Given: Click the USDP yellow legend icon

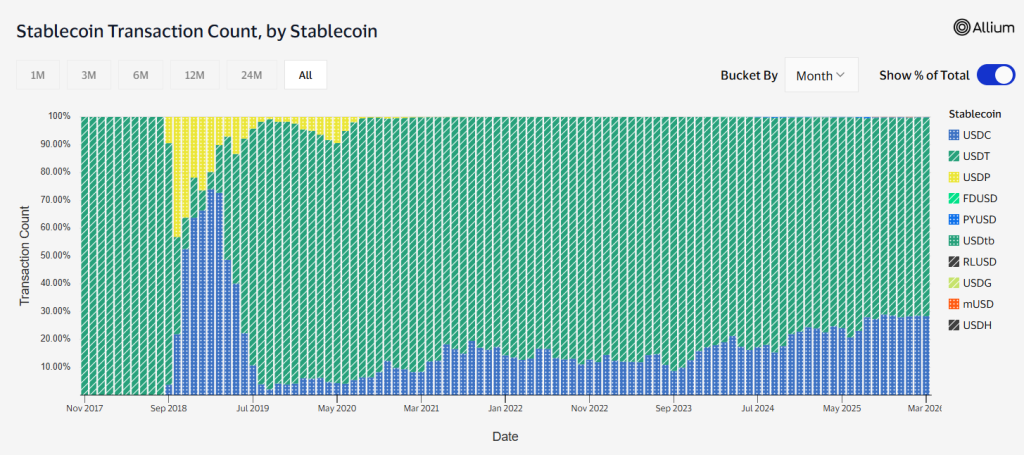Looking at the screenshot, I should click(953, 177).
